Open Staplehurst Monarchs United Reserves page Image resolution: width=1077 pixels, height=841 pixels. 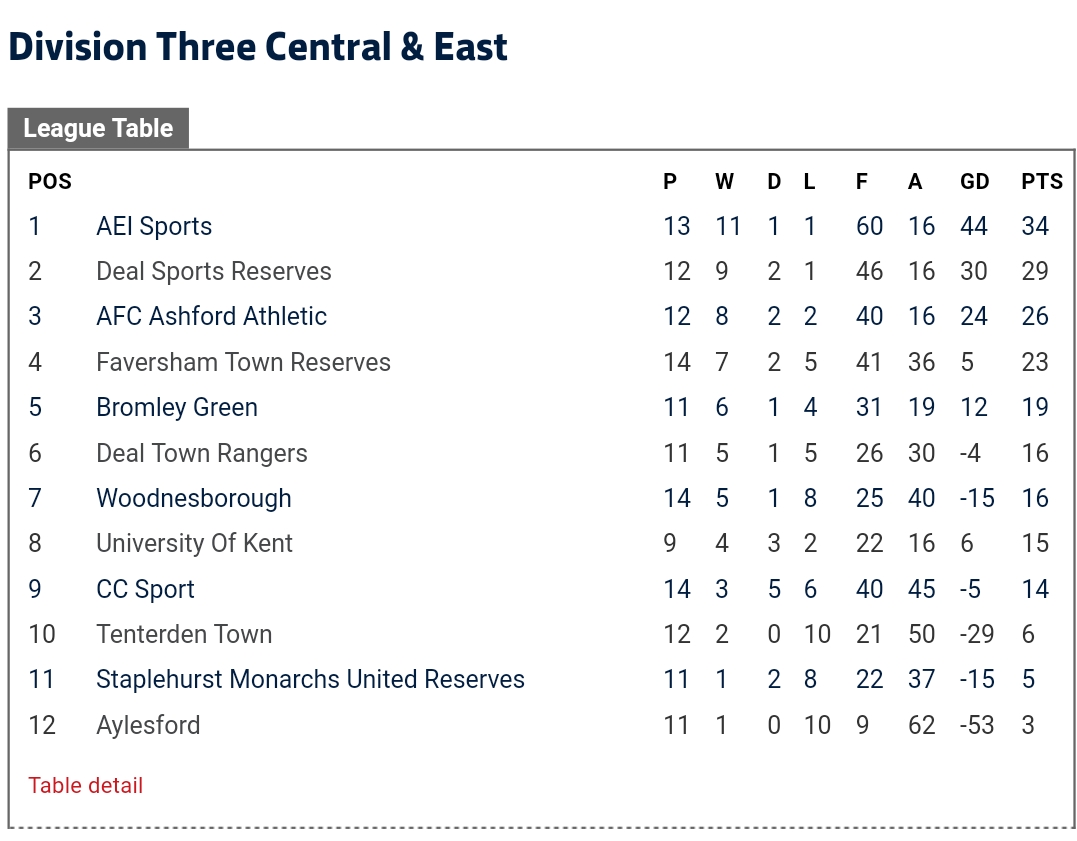tap(310, 680)
